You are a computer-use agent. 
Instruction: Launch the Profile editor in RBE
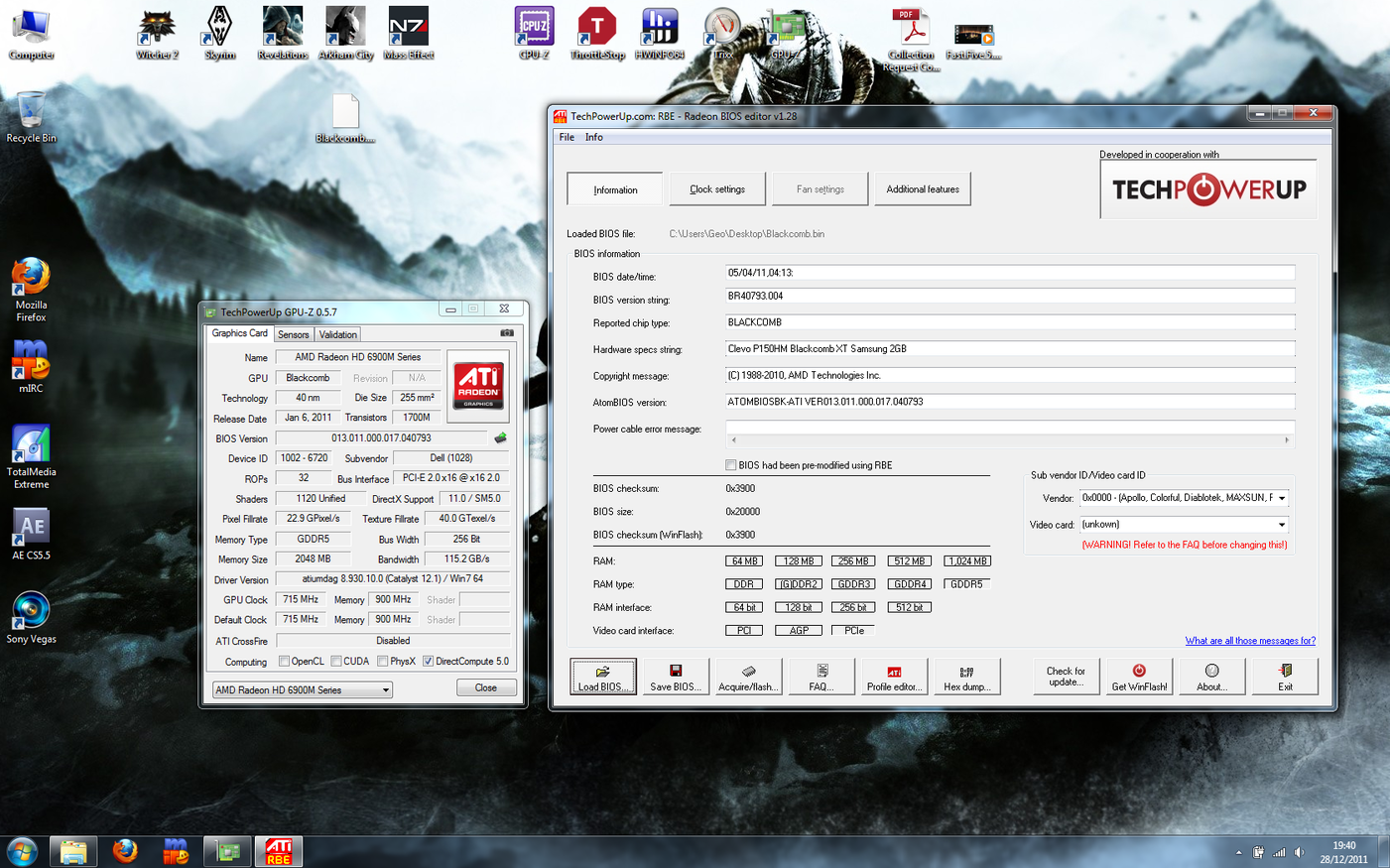pyautogui.click(x=894, y=677)
